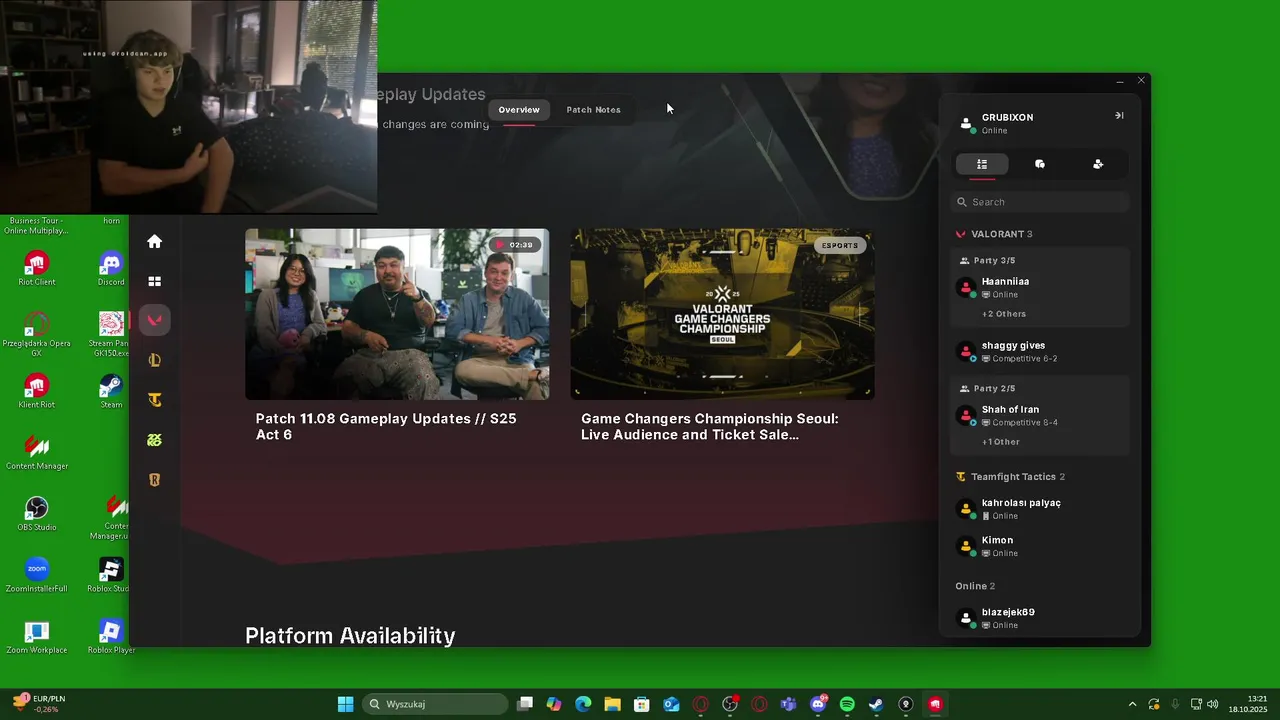Select Klient Riot desktop shortcut
Viewport: 1280px width, 720px height.
(x=37, y=391)
